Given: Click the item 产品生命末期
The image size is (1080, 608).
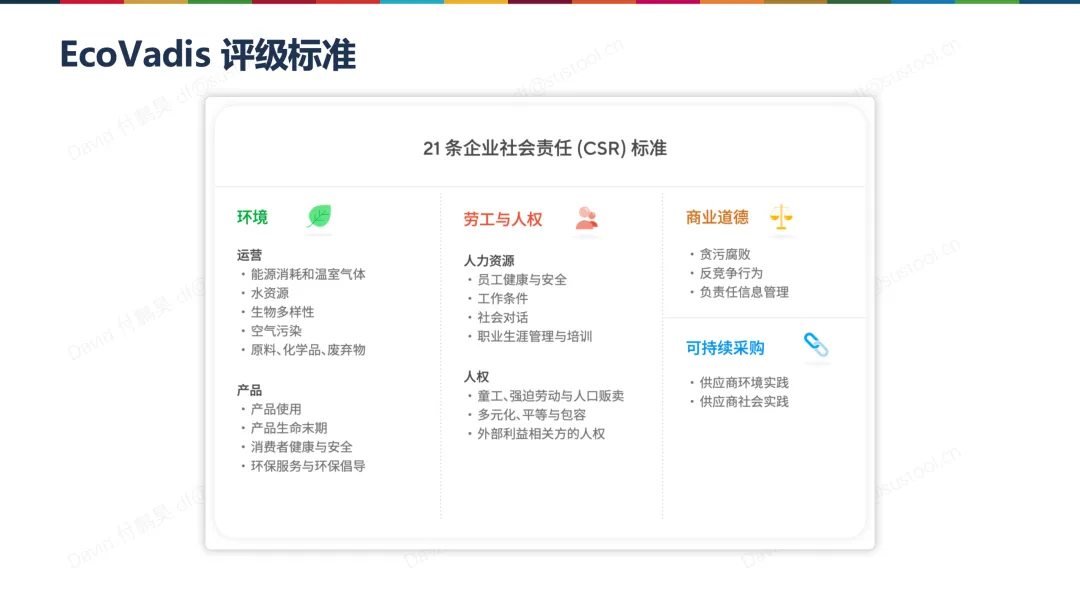Looking at the screenshot, I should tap(289, 428).
